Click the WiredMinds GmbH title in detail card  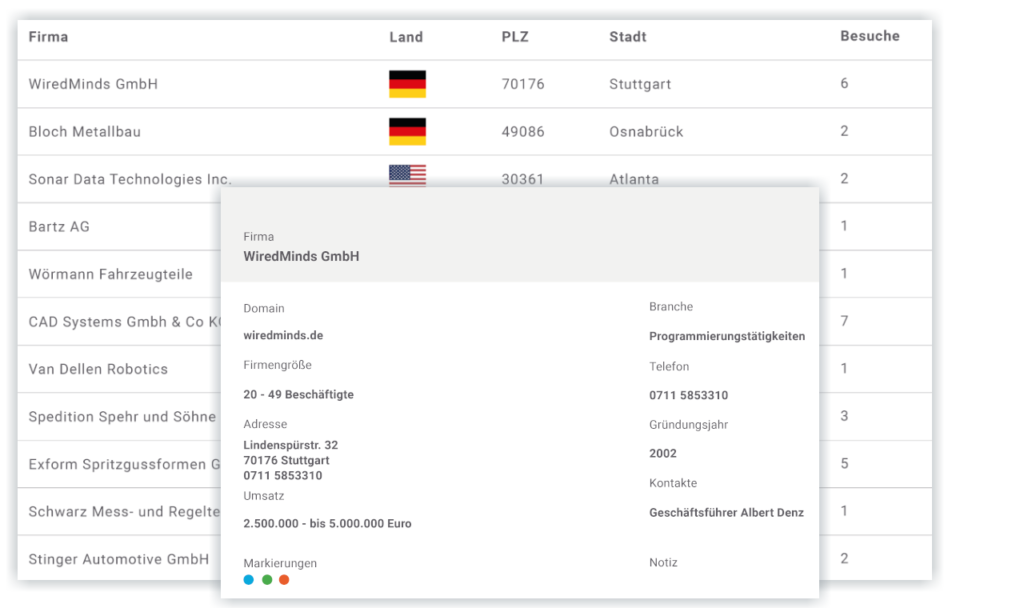click(x=301, y=257)
